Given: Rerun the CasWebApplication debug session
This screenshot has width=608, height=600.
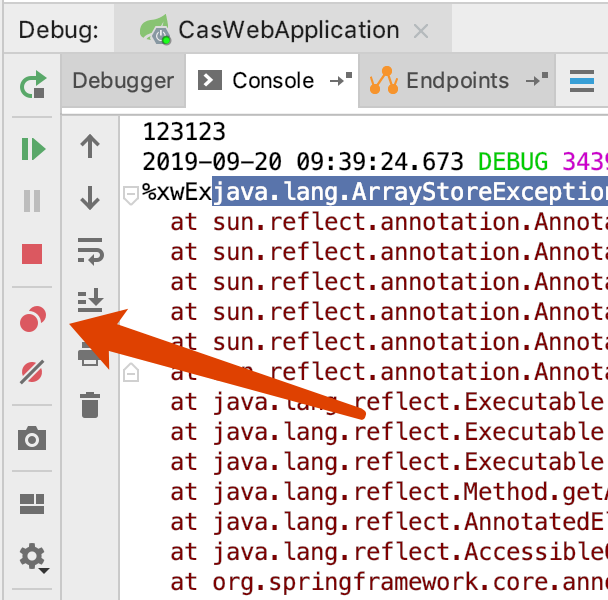Looking at the screenshot, I should click(32, 87).
